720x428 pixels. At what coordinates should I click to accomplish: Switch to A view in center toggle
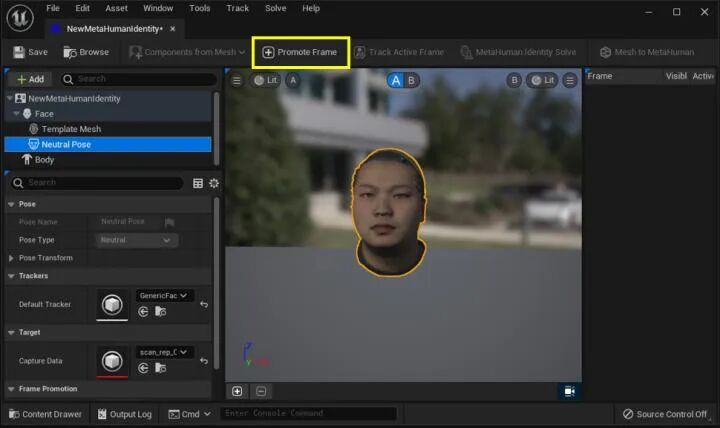pyautogui.click(x=395, y=80)
